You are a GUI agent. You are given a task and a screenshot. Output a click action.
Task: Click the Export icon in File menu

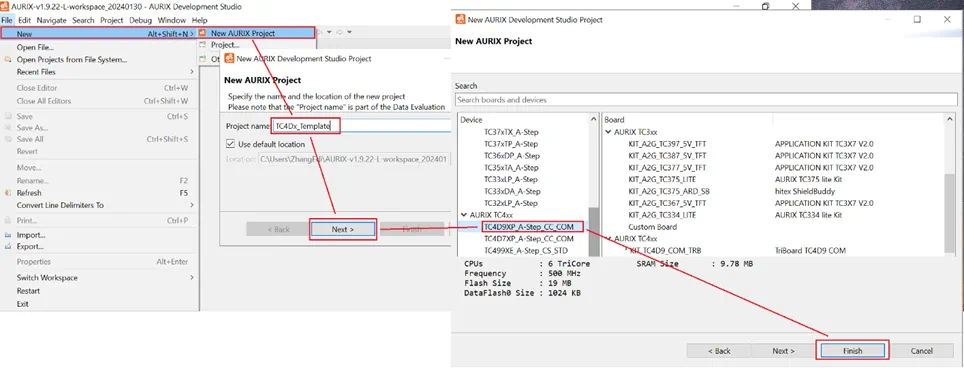pyautogui.click(x=8, y=246)
